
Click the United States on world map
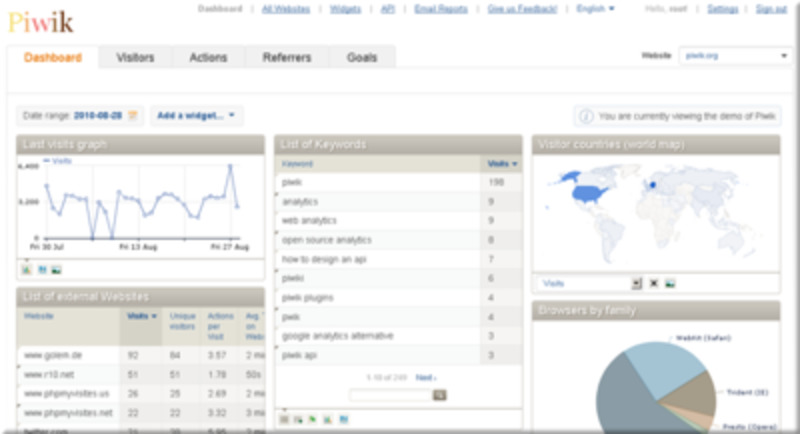coord(588,194)
